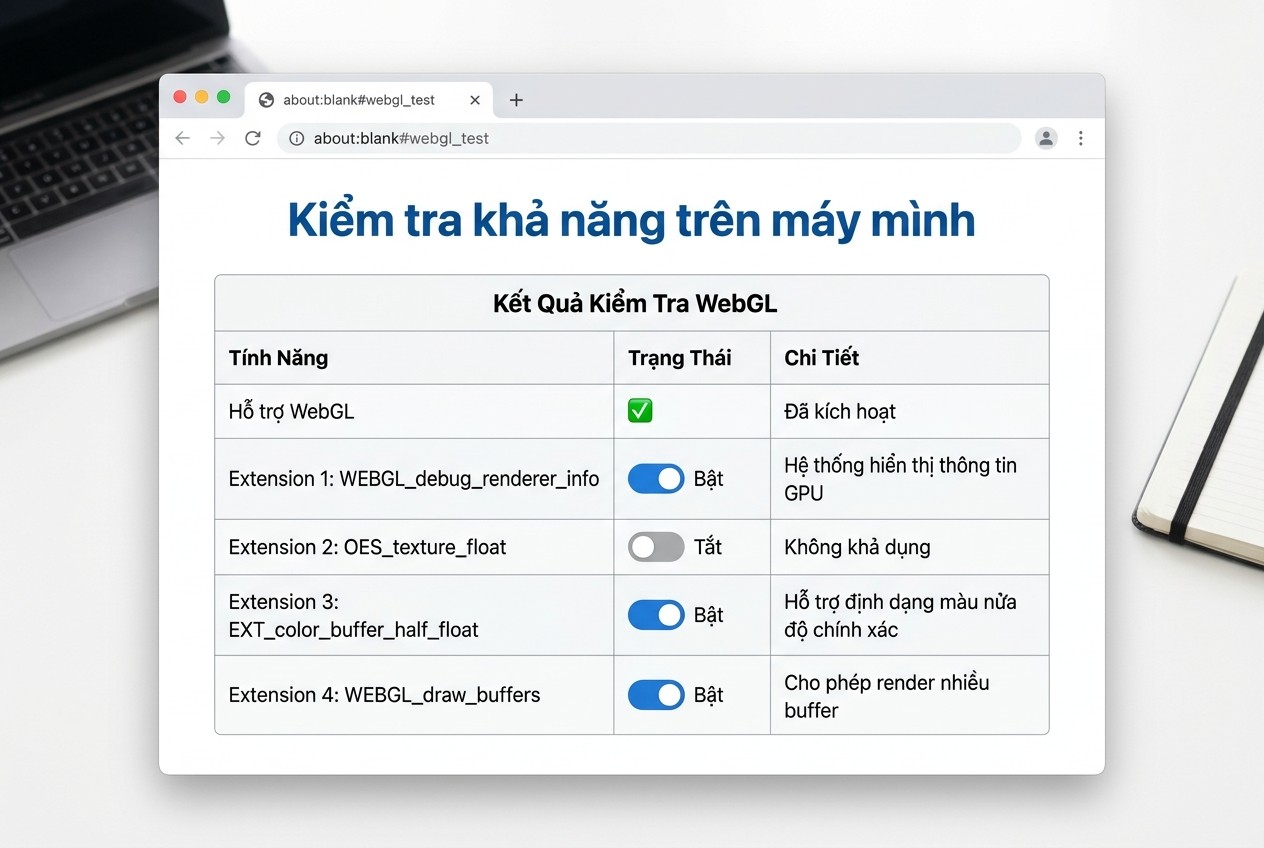The width and height of the screenshot is (1264, 848).
Task: Go forward with the forward arrow
Action: [x=217, y=138]
